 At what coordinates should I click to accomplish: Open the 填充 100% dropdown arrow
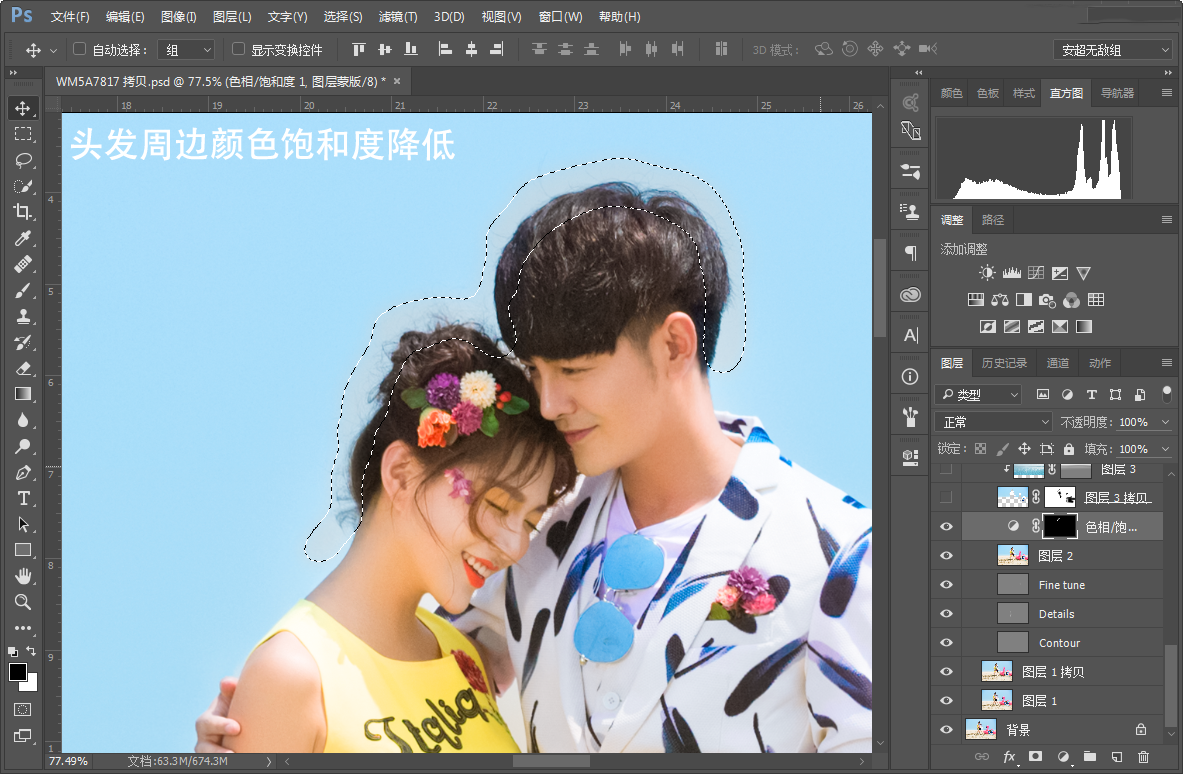coord(1166,449)
